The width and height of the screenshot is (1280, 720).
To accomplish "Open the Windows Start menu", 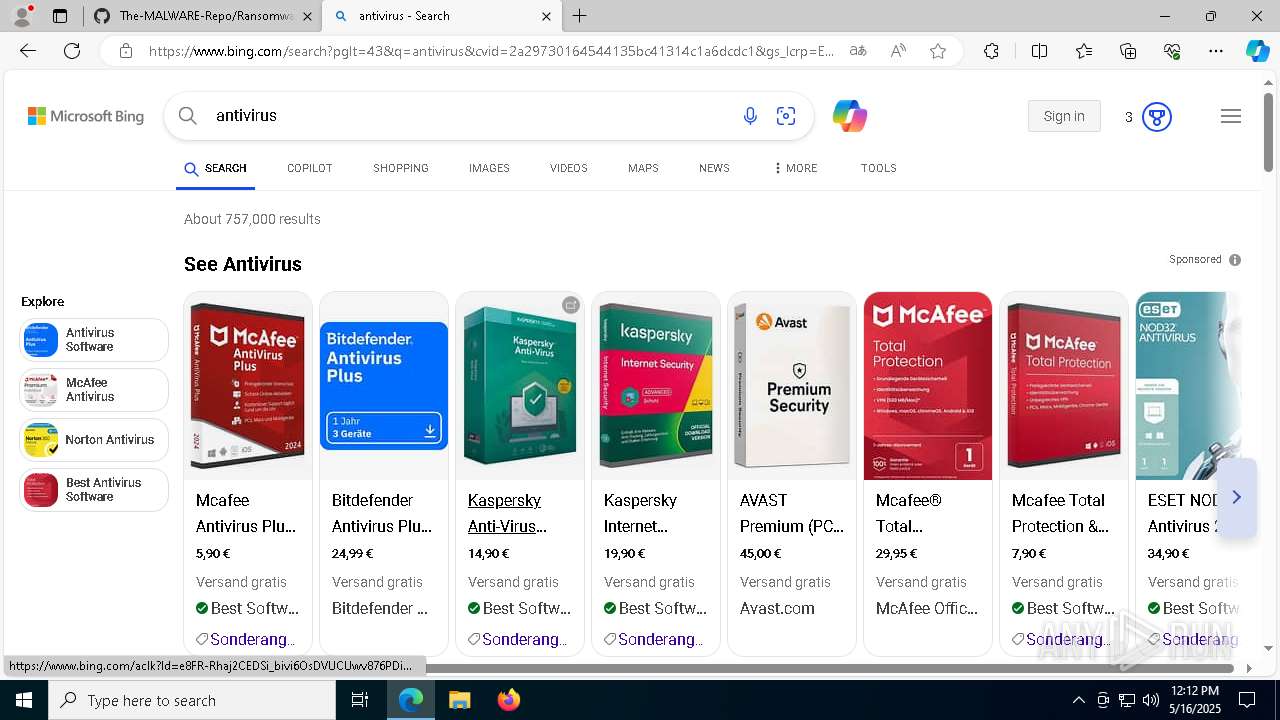I will [24, 700].
